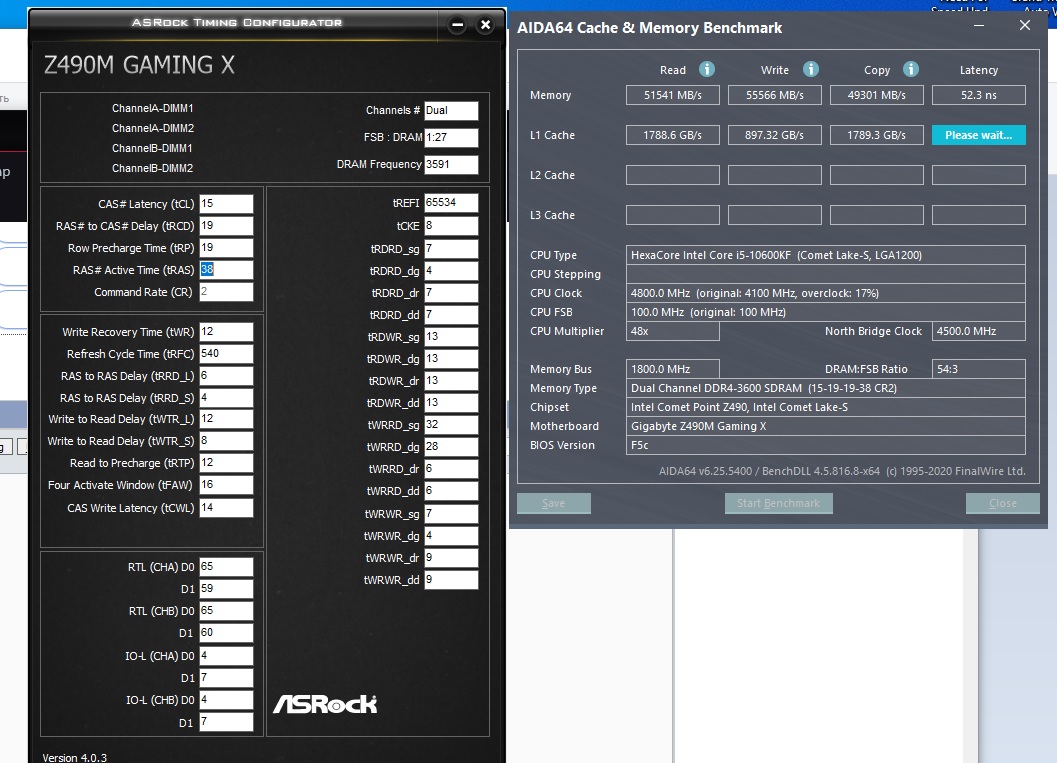Click the Start Benchmark button
The width and height of the screenshot is (1057, 763).
(x=779, y=503)
